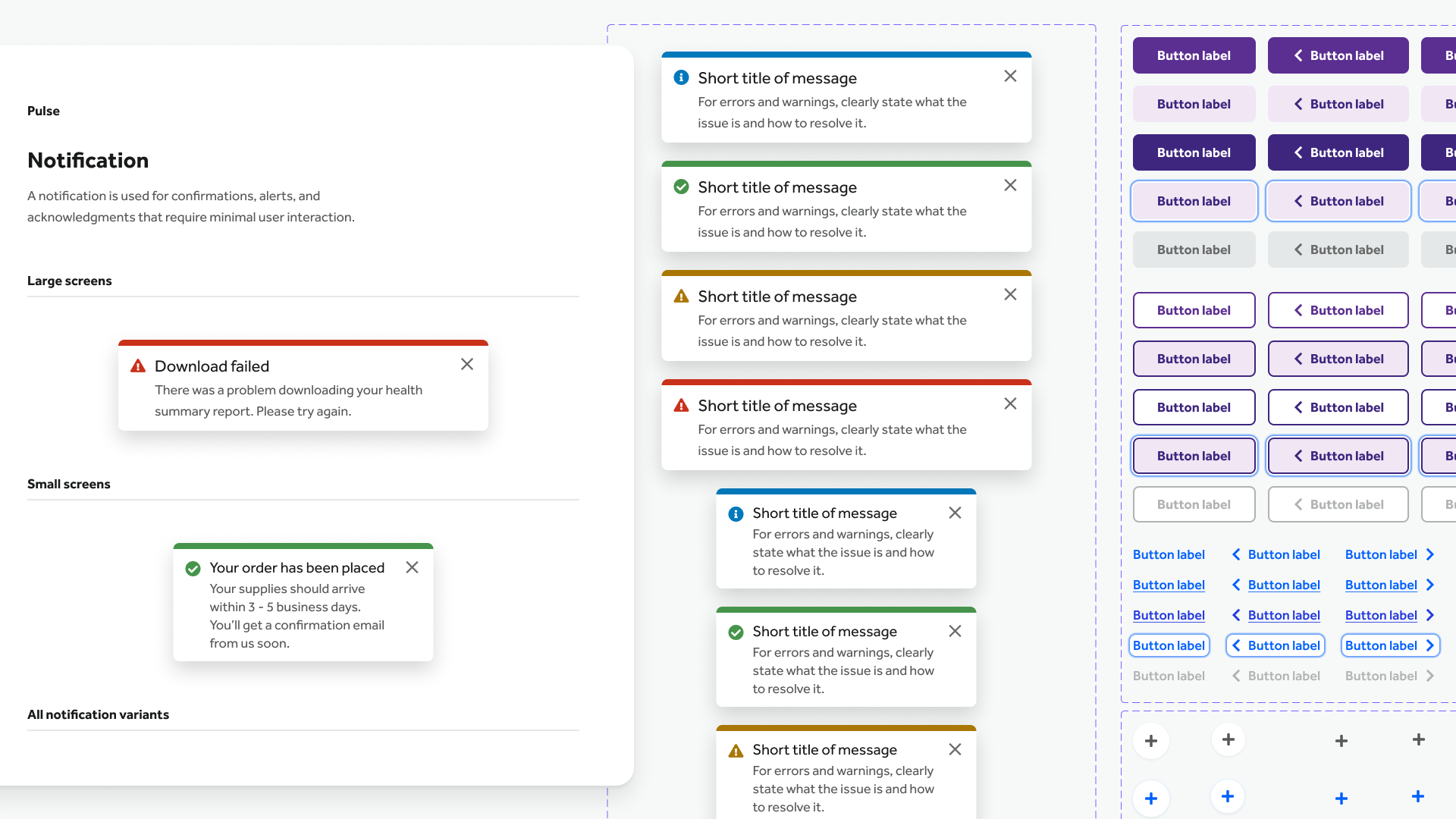Dismiss the Your order has been placed notification
The image size is (1456, 819).
coord(413,568)
